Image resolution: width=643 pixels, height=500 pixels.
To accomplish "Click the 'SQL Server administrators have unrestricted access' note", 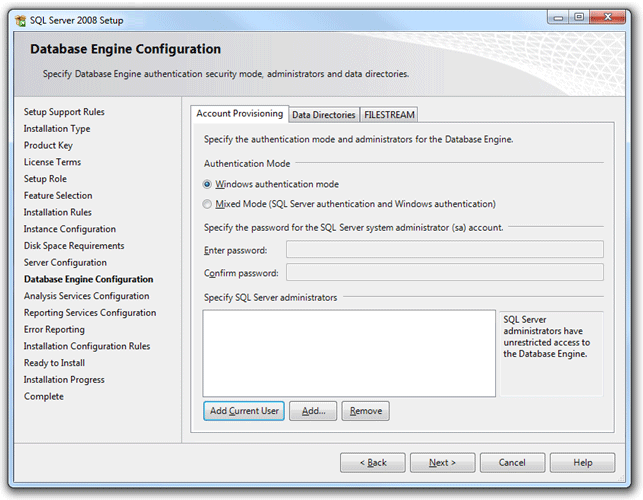I will (x=547, y=336).
